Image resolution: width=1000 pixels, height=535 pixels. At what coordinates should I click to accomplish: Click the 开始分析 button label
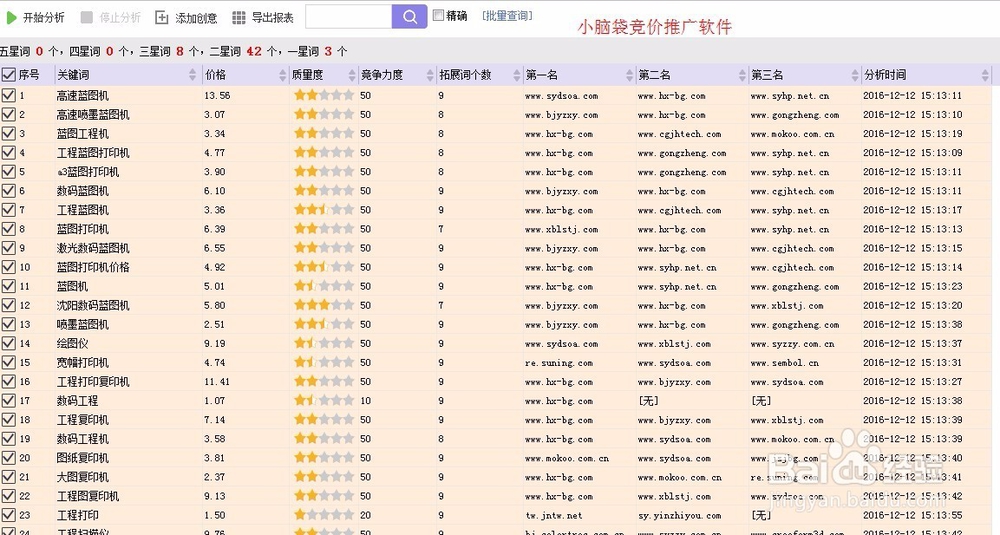coord(43,18)
